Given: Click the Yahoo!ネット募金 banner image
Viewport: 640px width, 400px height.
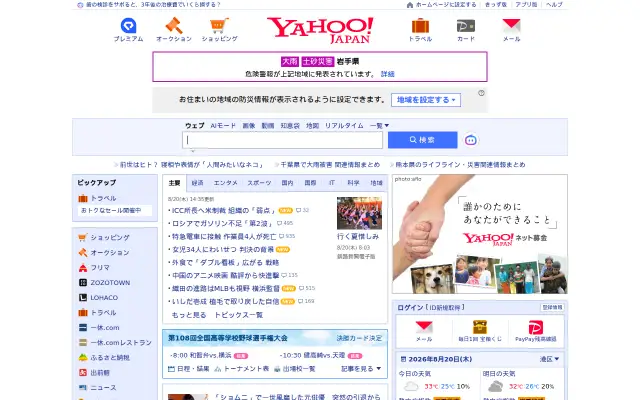Looking at the screenshot, I should 480,234.
